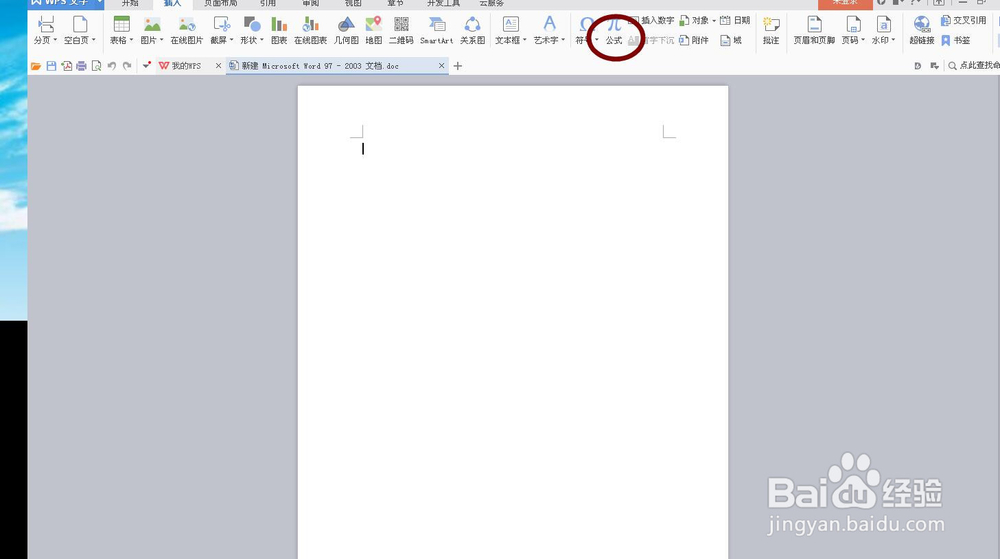Undo the last action
The height and width of the screenshot is (559, 1000).
(x=112, y=66)
